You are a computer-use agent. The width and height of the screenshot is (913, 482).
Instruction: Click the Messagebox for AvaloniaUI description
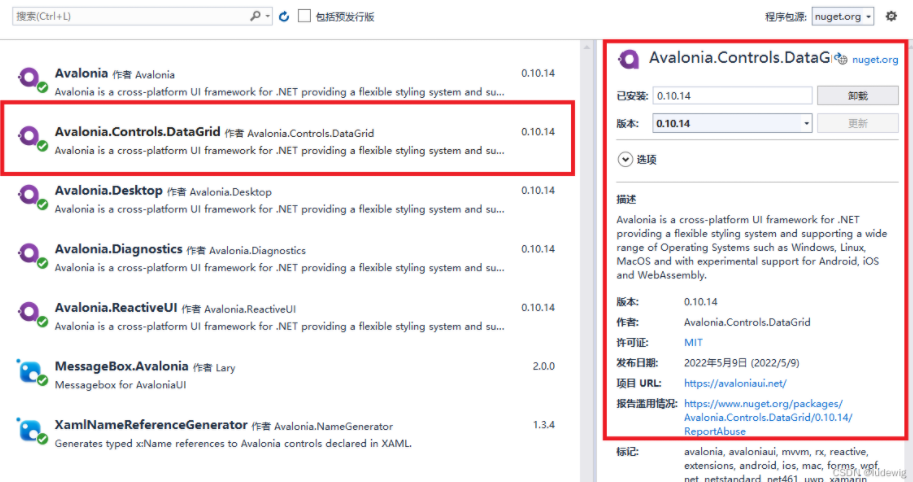pyautogui.click(x=121, y=385)
